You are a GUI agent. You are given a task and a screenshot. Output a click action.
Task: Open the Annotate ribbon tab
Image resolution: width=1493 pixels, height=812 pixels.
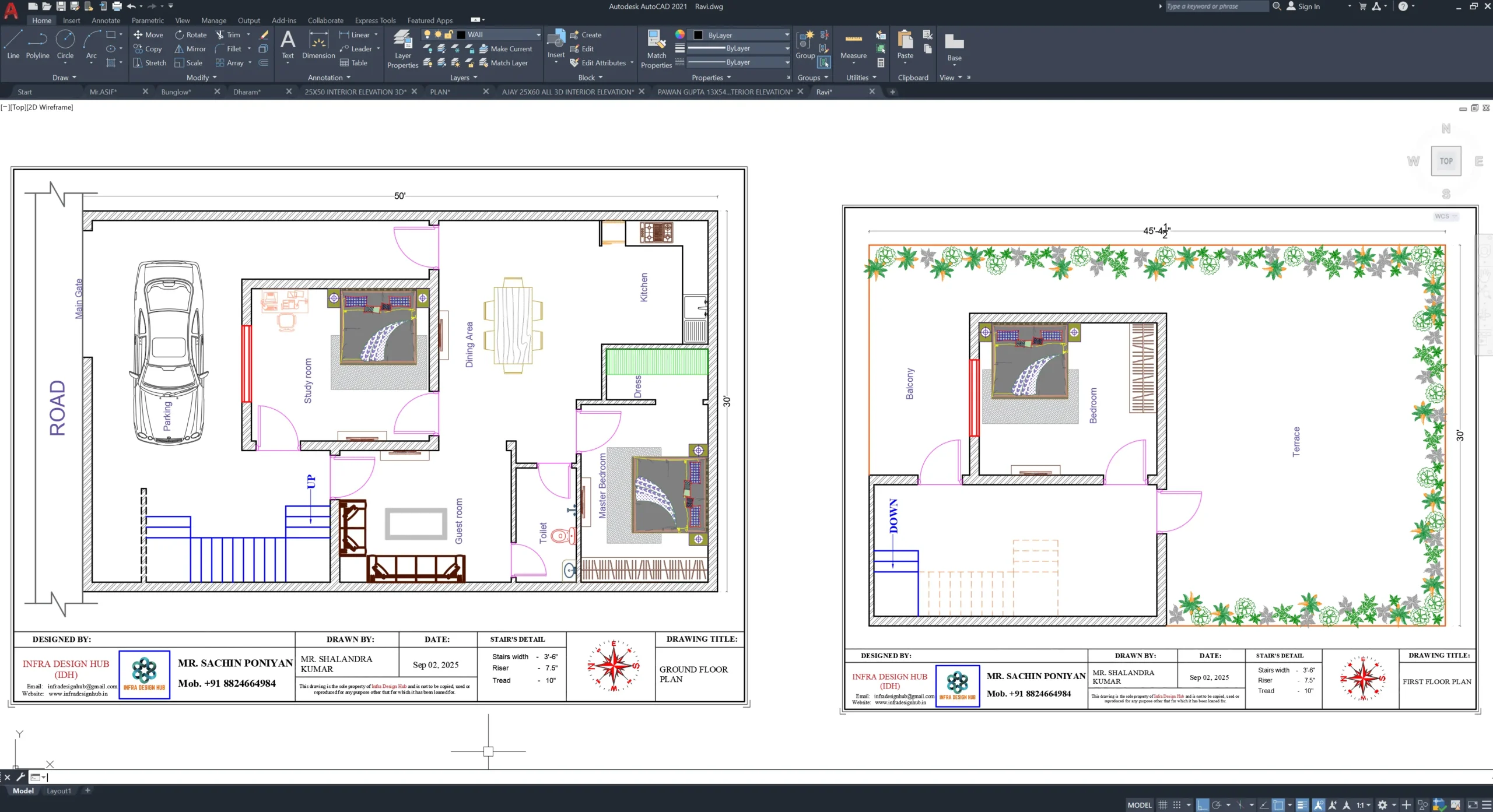click(x=106, y=20)
